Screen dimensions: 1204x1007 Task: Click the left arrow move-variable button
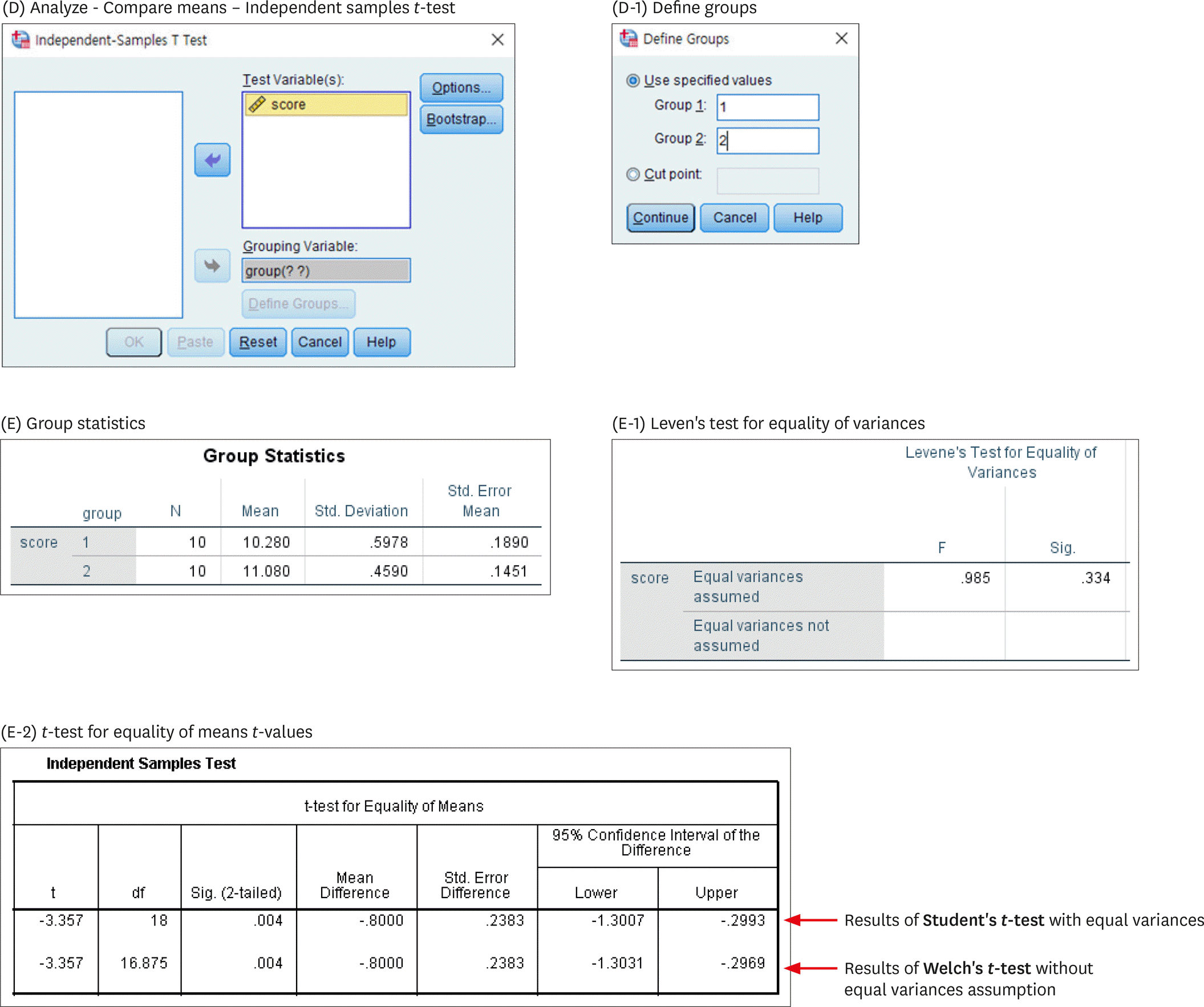pos(212,160)
